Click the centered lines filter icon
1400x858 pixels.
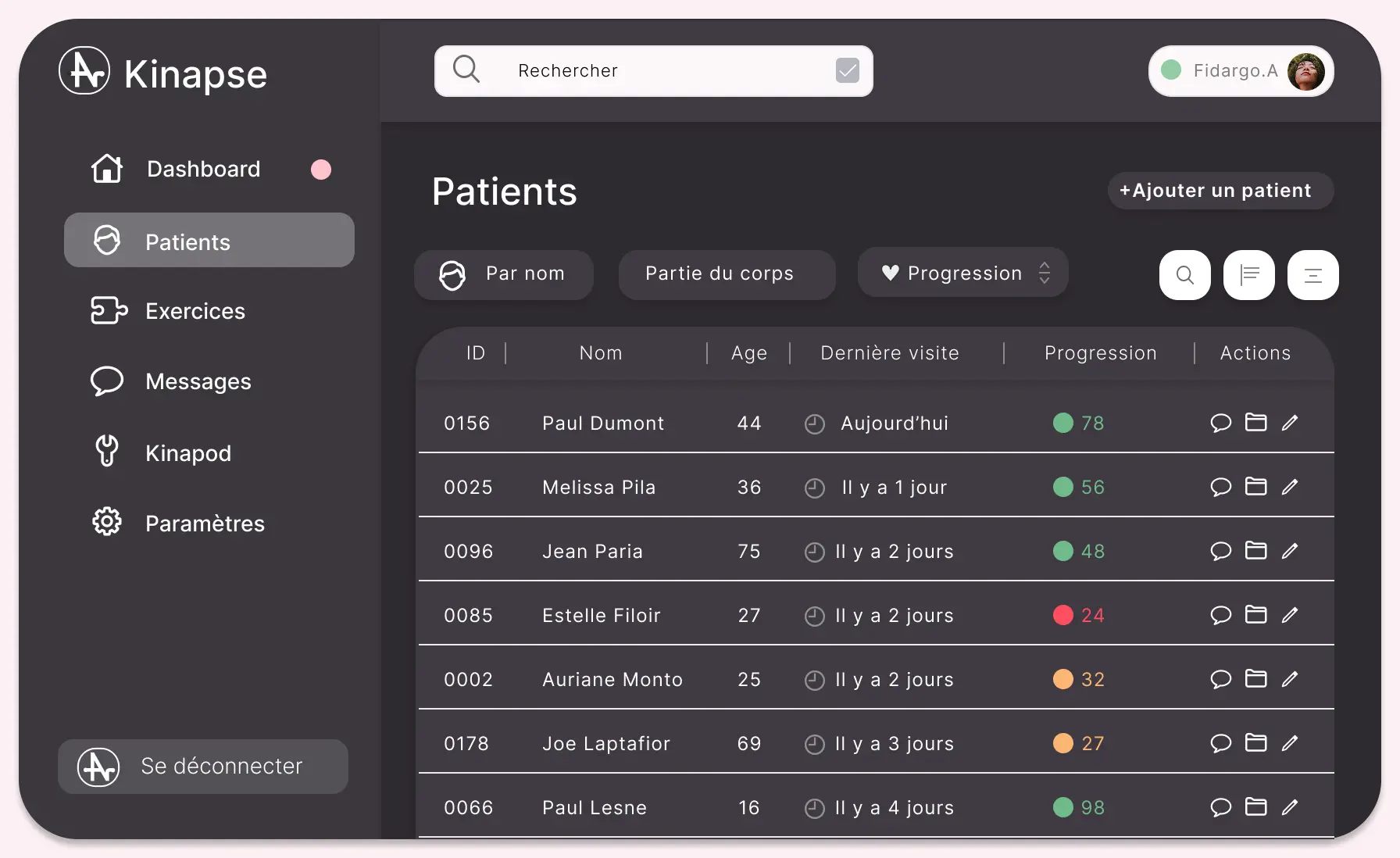tap(1312, 275)
